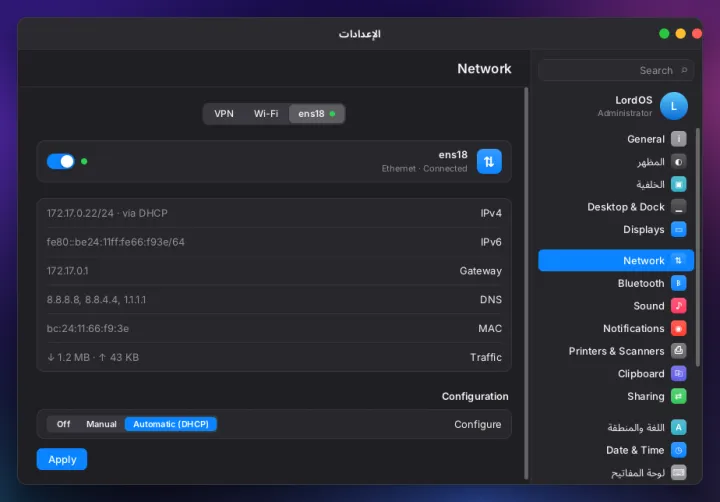Click the sidebar vertical scrollbar
720x502 pixels.
[698, 247]
